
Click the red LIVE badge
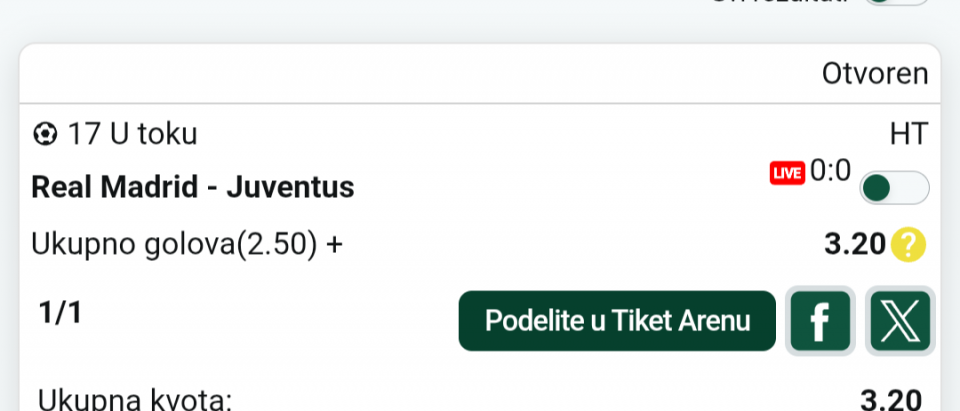pos(787,173)
